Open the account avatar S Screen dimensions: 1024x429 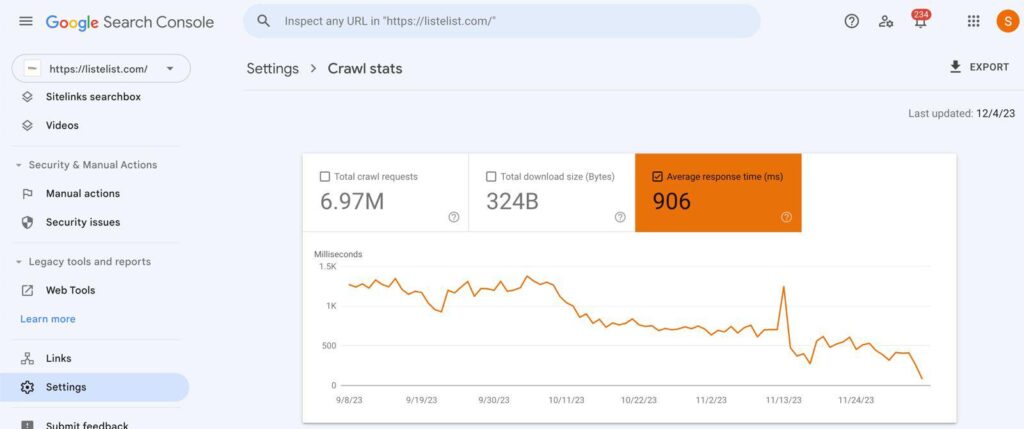1008,21
